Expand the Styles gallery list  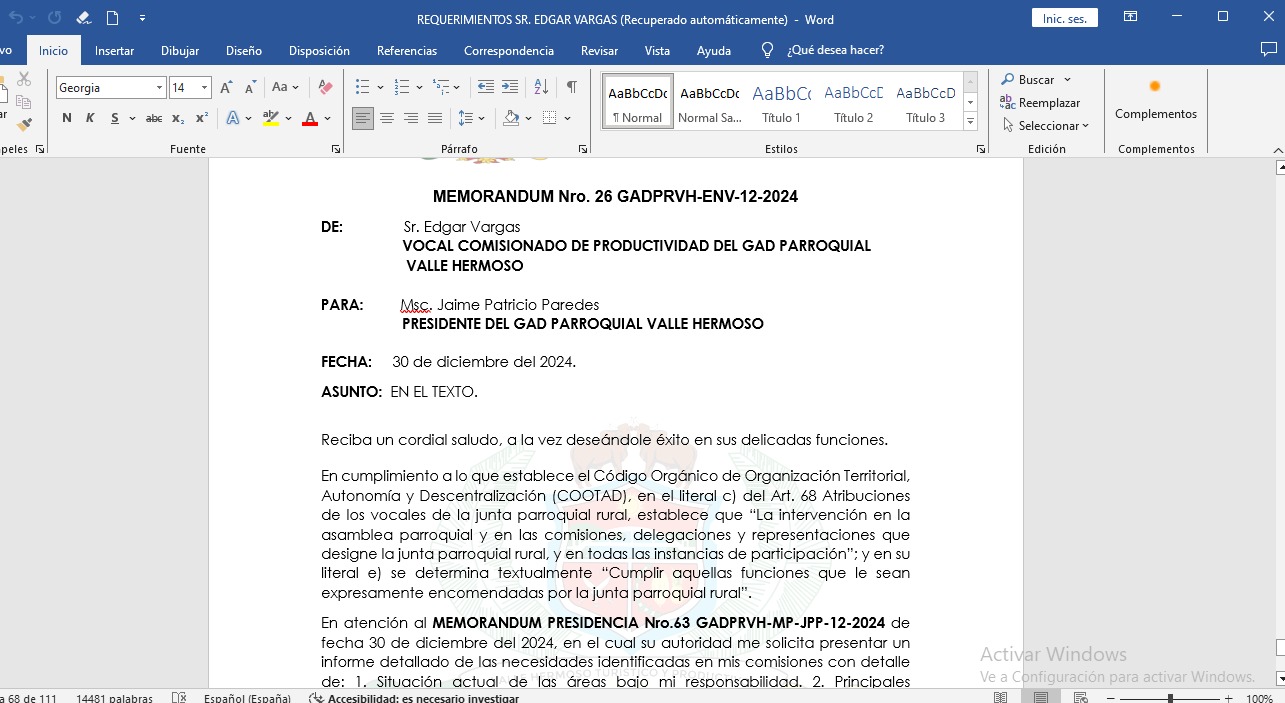click(x=970, y=121)
